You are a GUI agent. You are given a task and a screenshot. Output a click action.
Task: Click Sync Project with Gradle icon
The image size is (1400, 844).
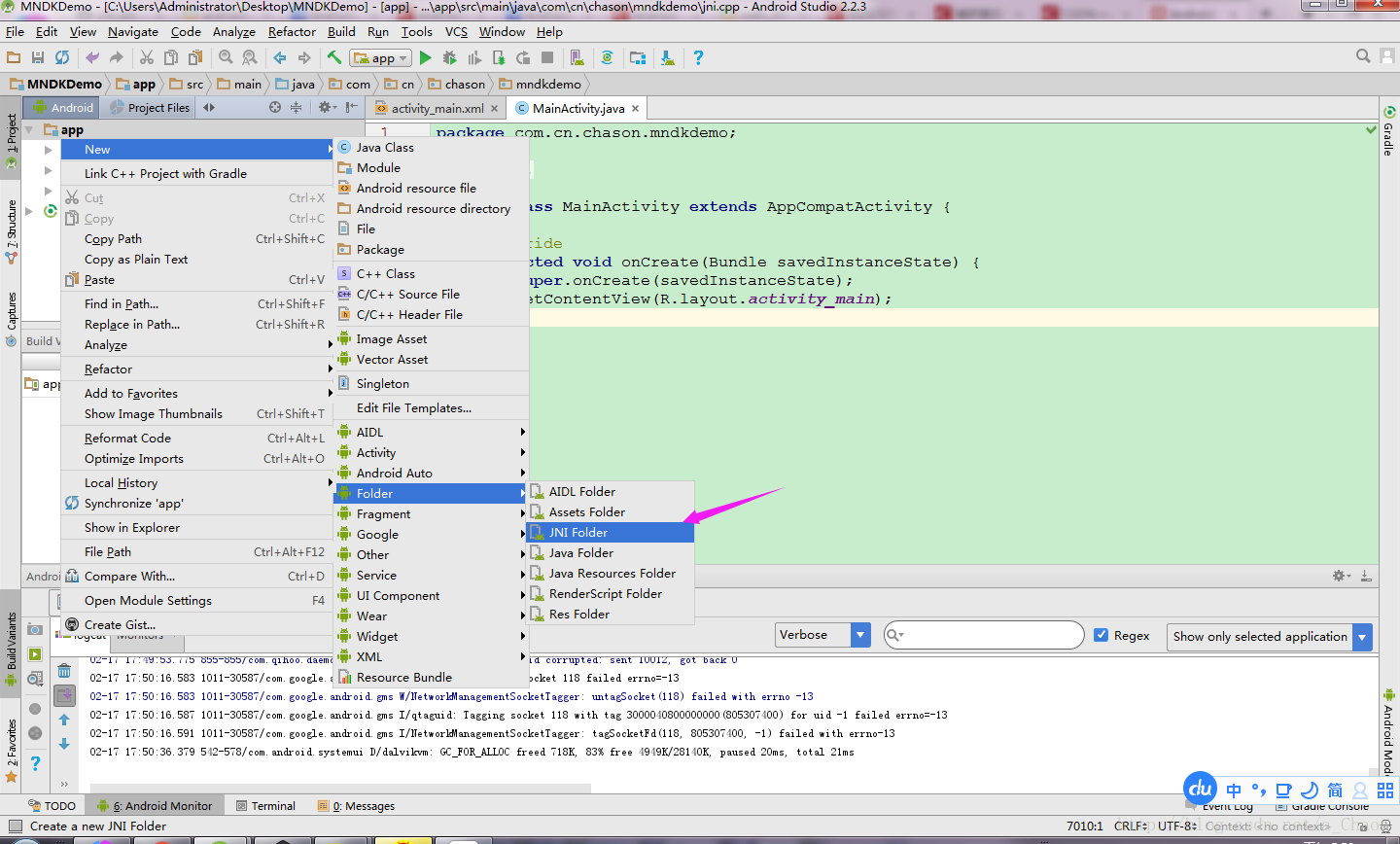607,57
